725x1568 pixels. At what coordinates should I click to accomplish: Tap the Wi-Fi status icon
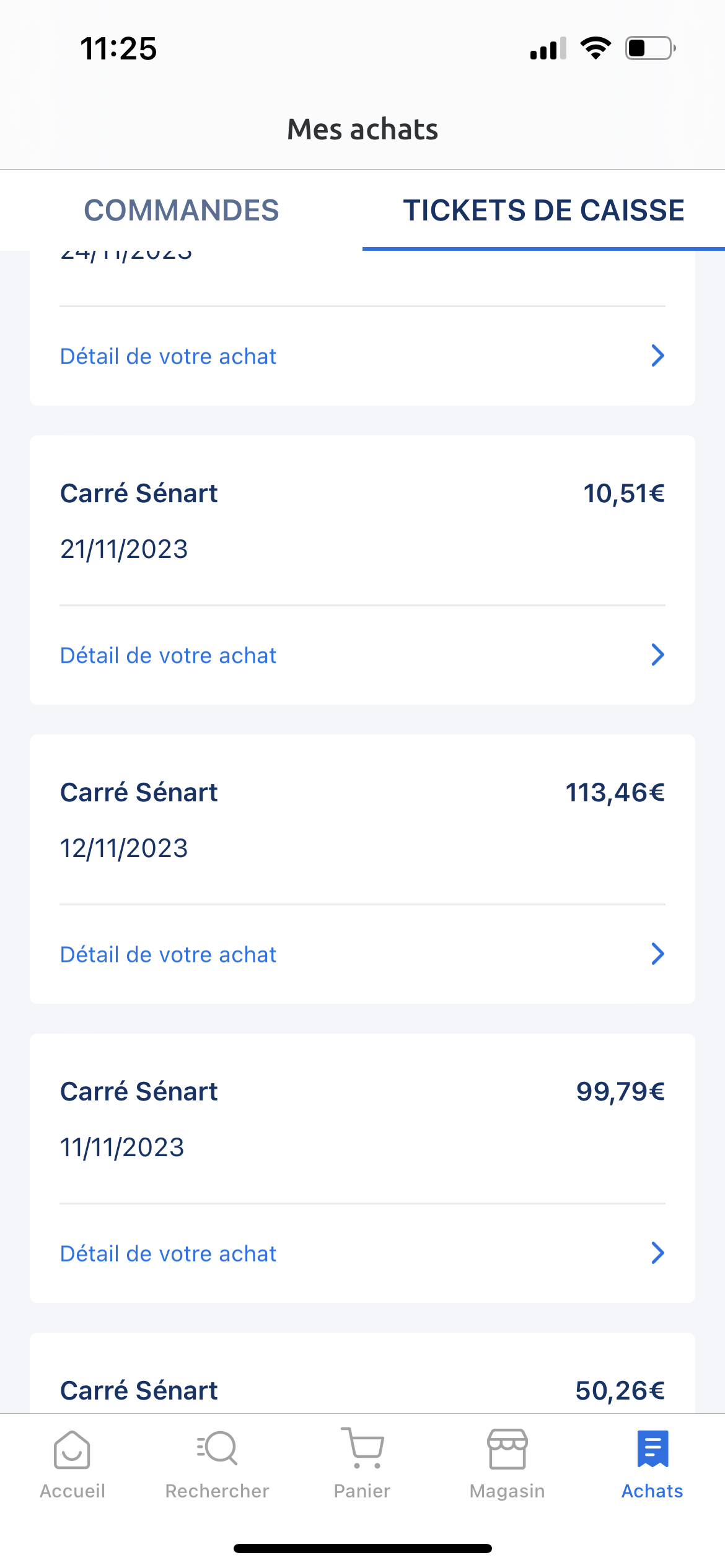(x=595, y=48)
